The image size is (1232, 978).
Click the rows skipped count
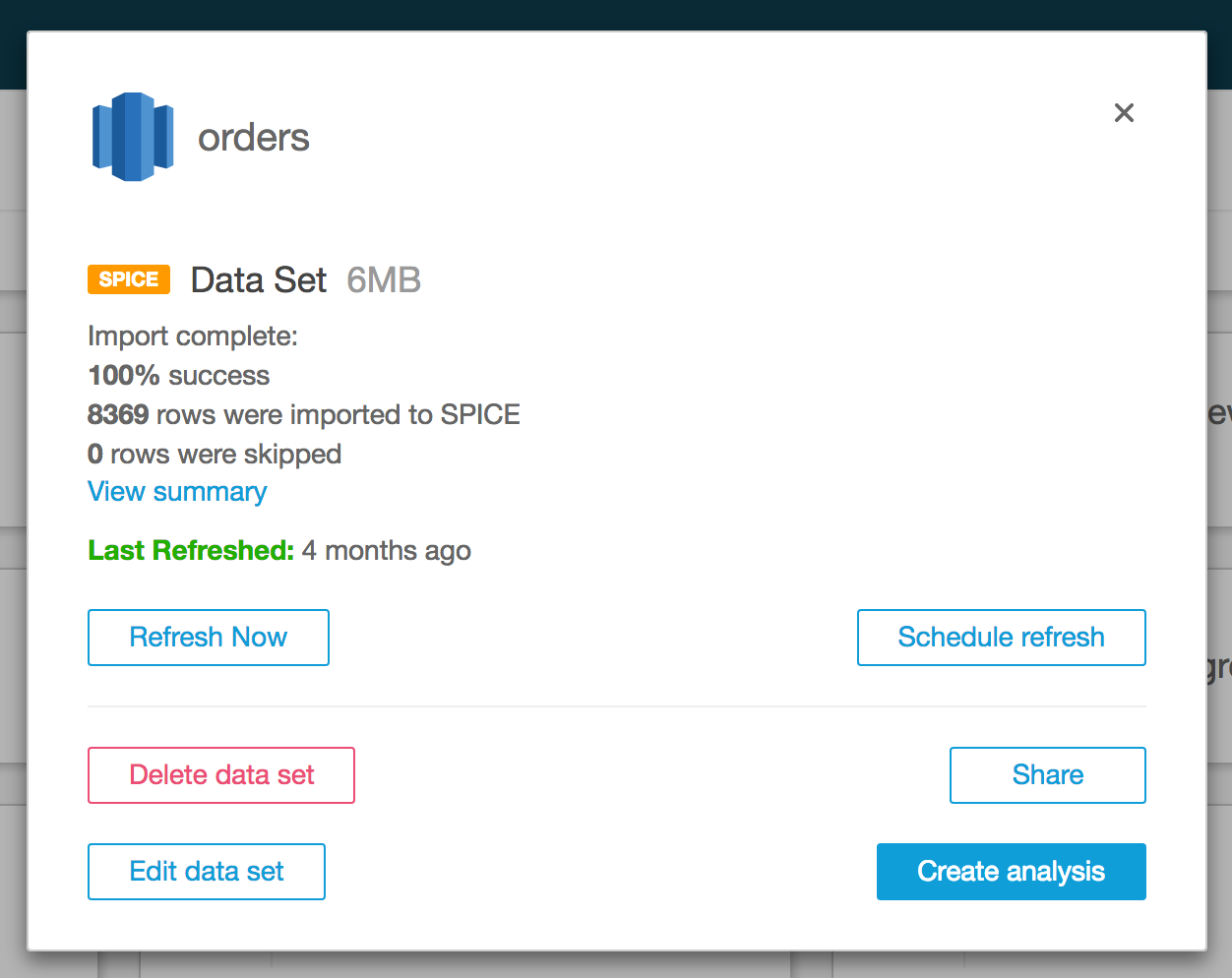(x=214, y=454)
